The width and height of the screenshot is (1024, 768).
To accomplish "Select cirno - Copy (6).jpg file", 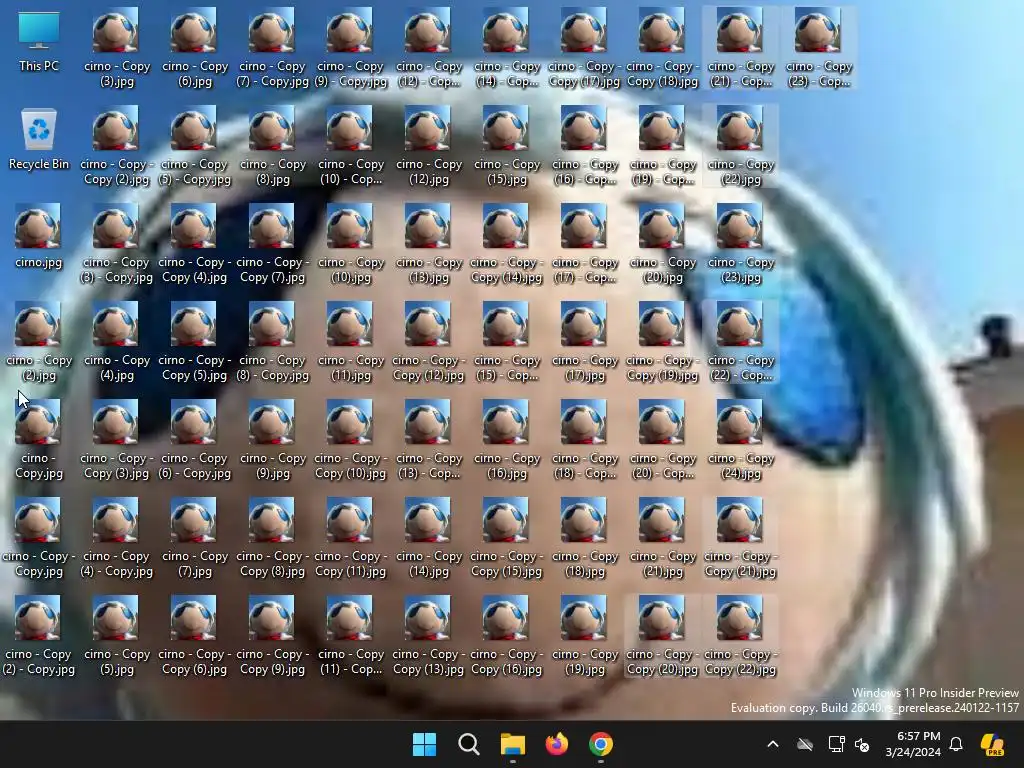I will coord(195,47).
